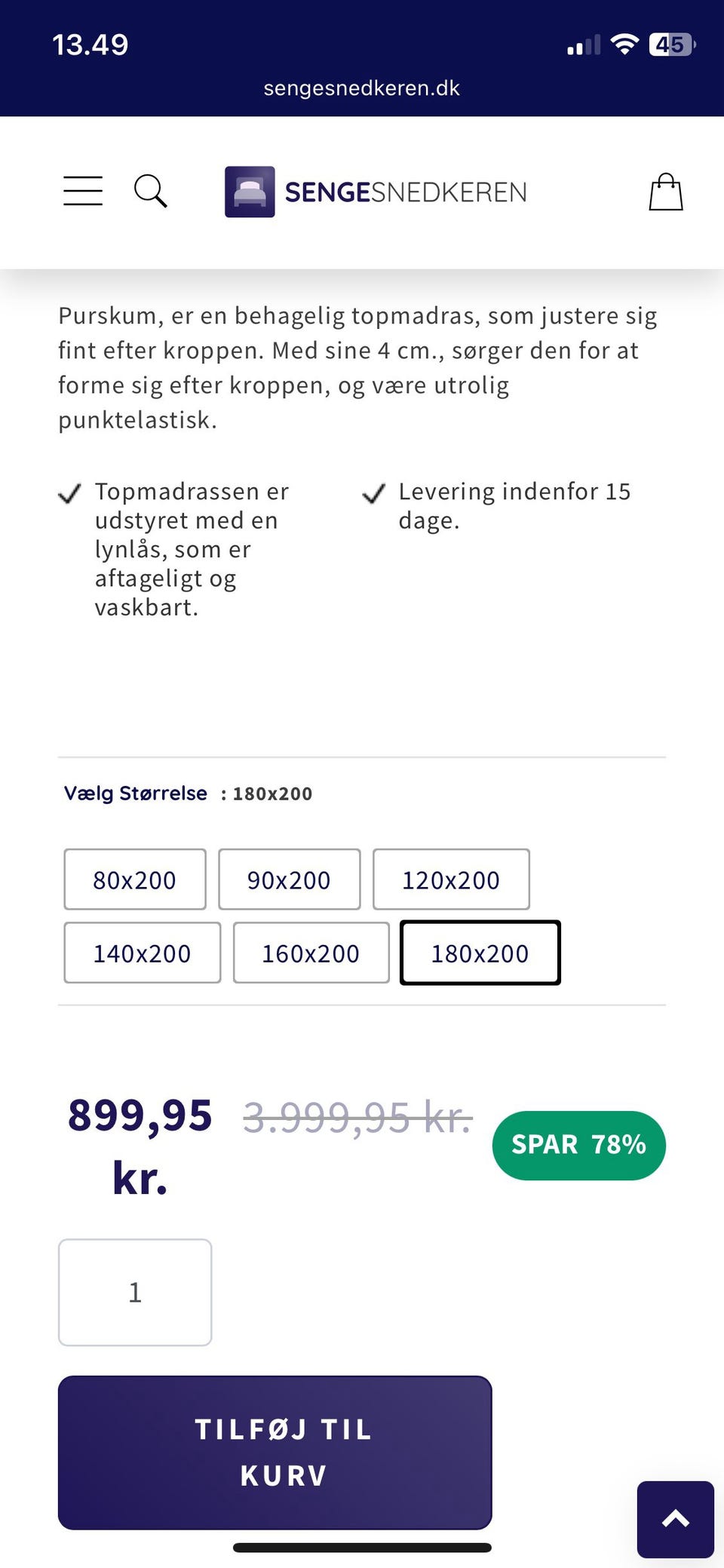Select the 80x200 size option
The image size is (724, 1568).
pos(135,879)
